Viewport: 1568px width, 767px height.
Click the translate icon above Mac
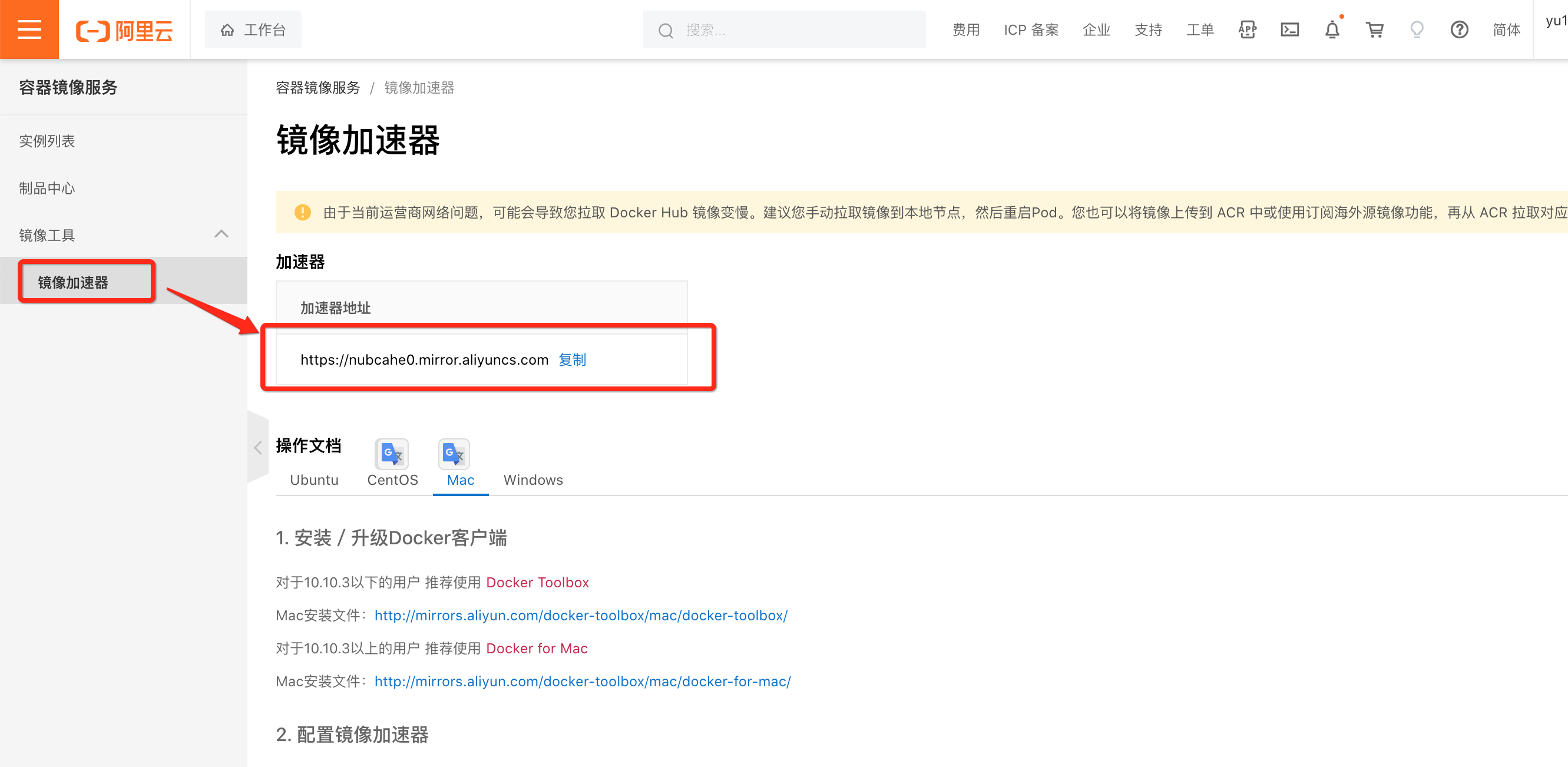click(x=454, y=454)
